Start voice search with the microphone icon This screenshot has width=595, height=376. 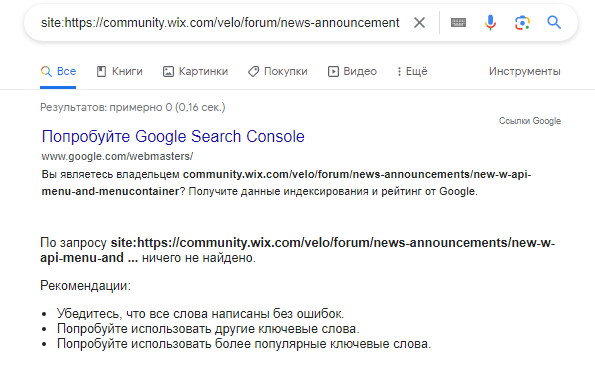click(x=490, y=23)
